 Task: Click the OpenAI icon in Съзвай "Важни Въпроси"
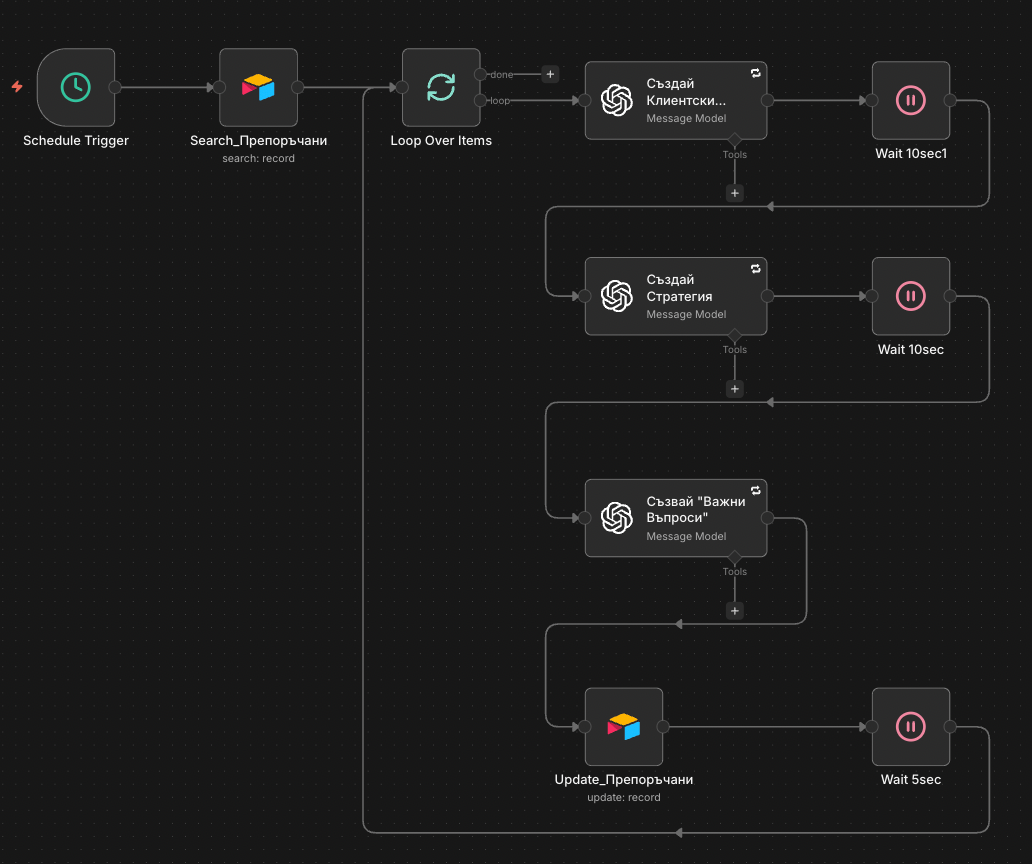click(x=619, y=517)
